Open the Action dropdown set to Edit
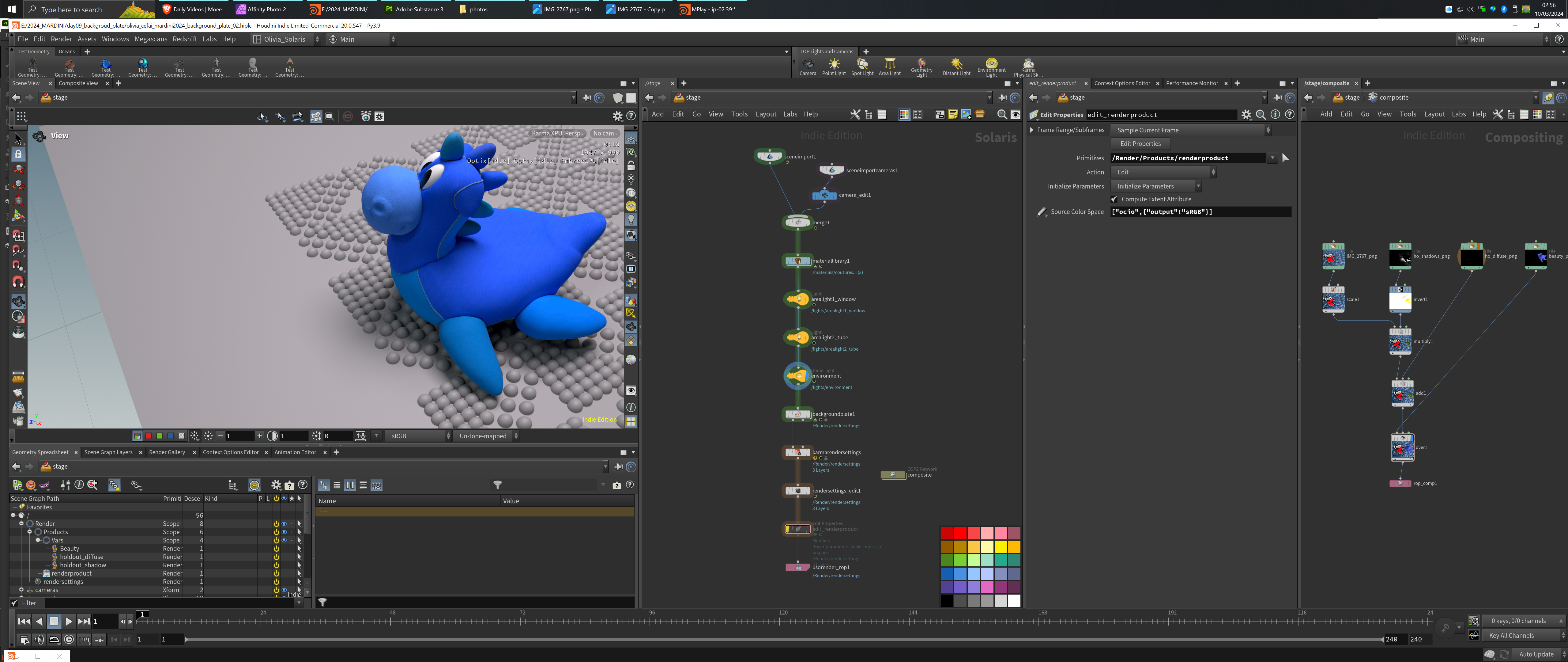Viewport: 1568px width, 662px height. click(x=1163, y=172)
